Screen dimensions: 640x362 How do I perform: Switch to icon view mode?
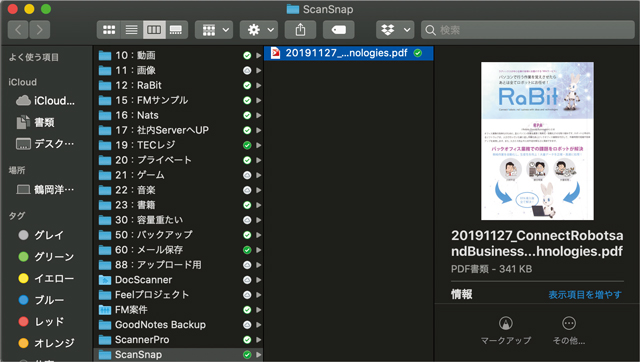(109, 30)
